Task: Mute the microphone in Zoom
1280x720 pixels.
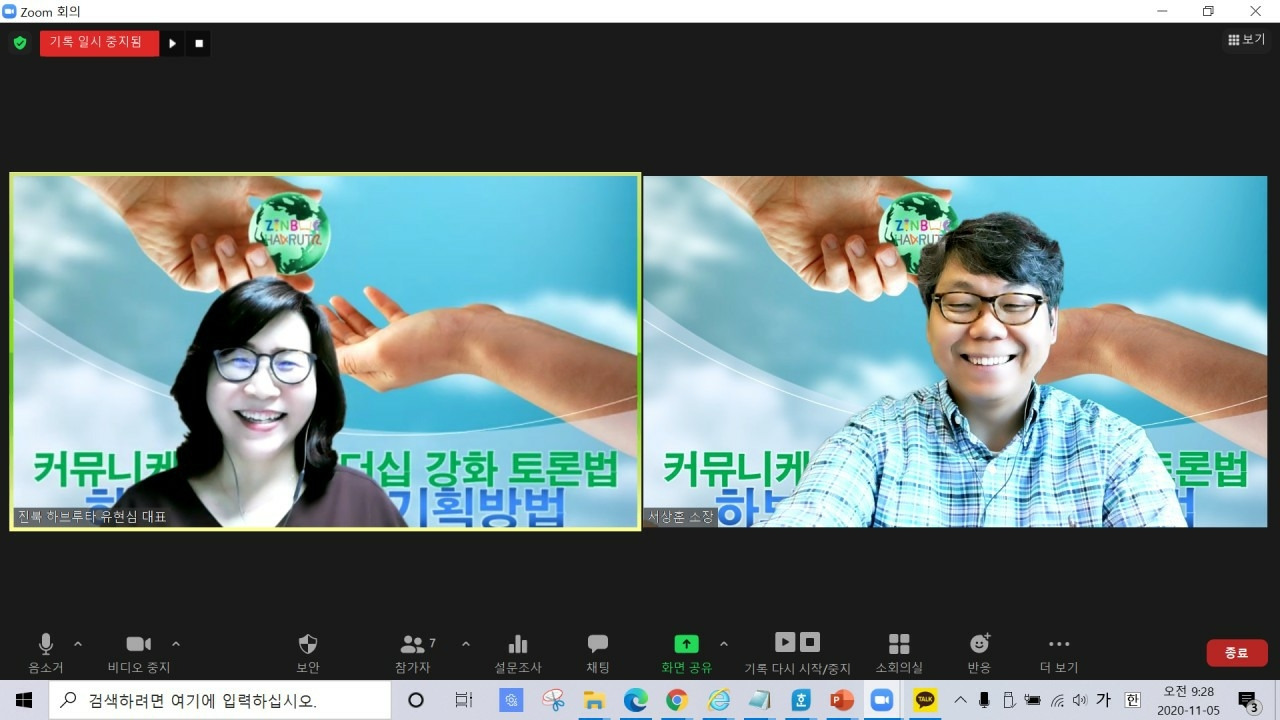Action: click(x=45, y=652)
